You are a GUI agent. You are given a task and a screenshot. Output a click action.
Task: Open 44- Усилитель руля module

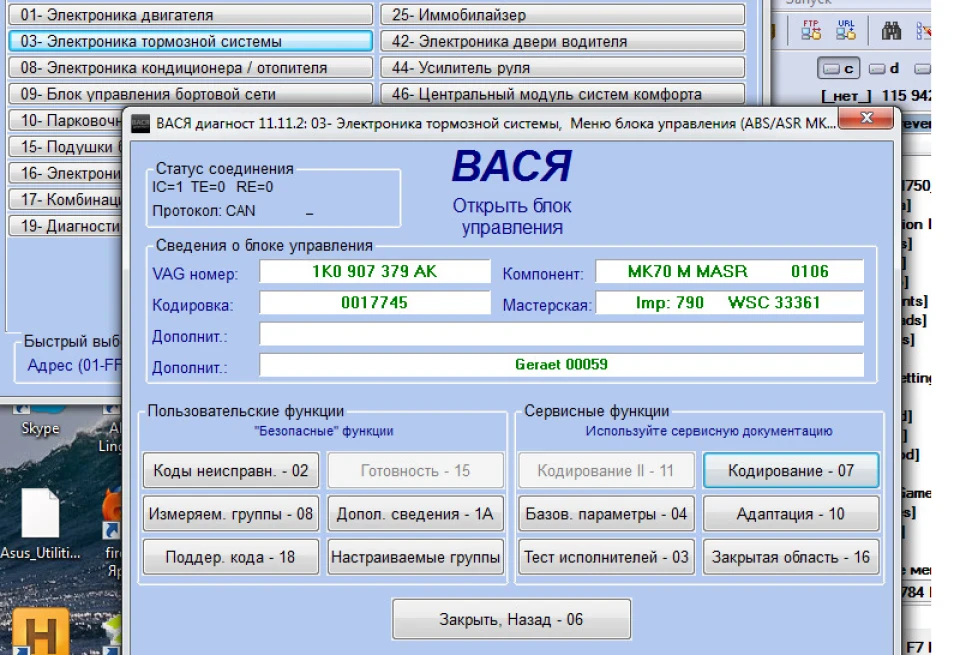(x=563, y=67)
